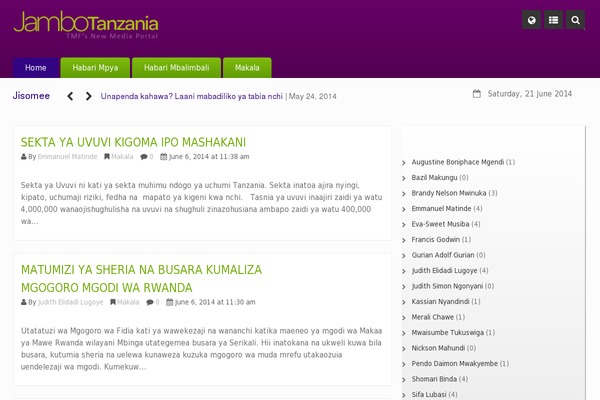This screenshot has height=400, width=600.
Task: Click the comment bubble icon on the Matumizi ya Sheria post
Action: [x=150, y=302]
